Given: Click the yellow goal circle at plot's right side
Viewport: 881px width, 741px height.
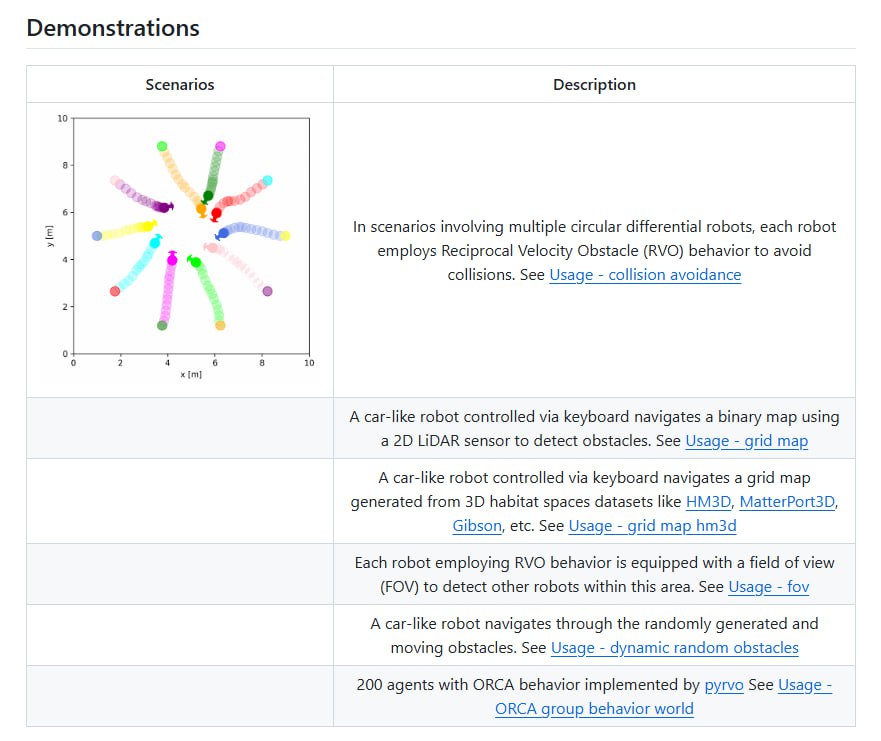Looking at the screenshot, I should (285, 236).
